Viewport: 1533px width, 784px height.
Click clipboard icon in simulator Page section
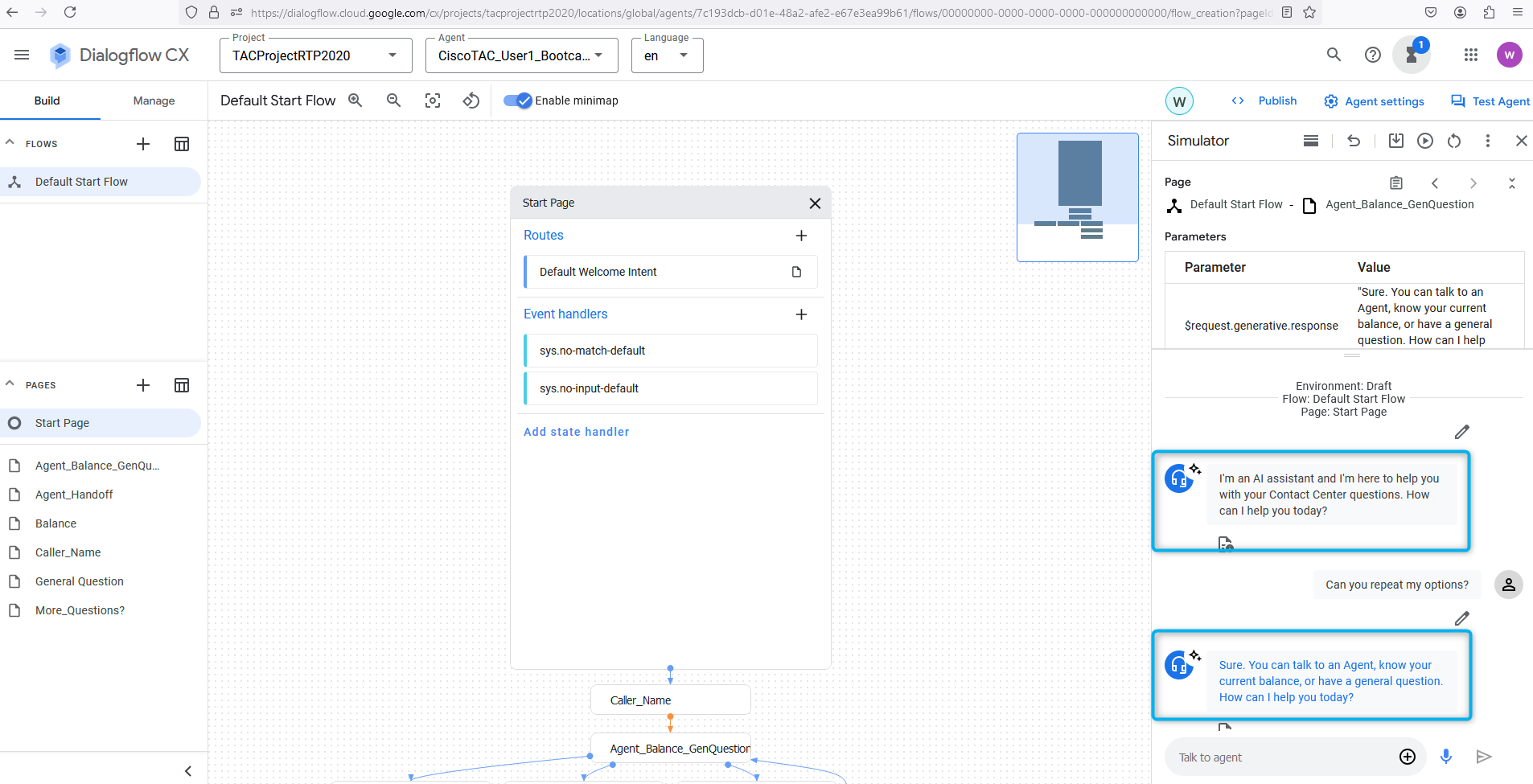[1396, 183]
